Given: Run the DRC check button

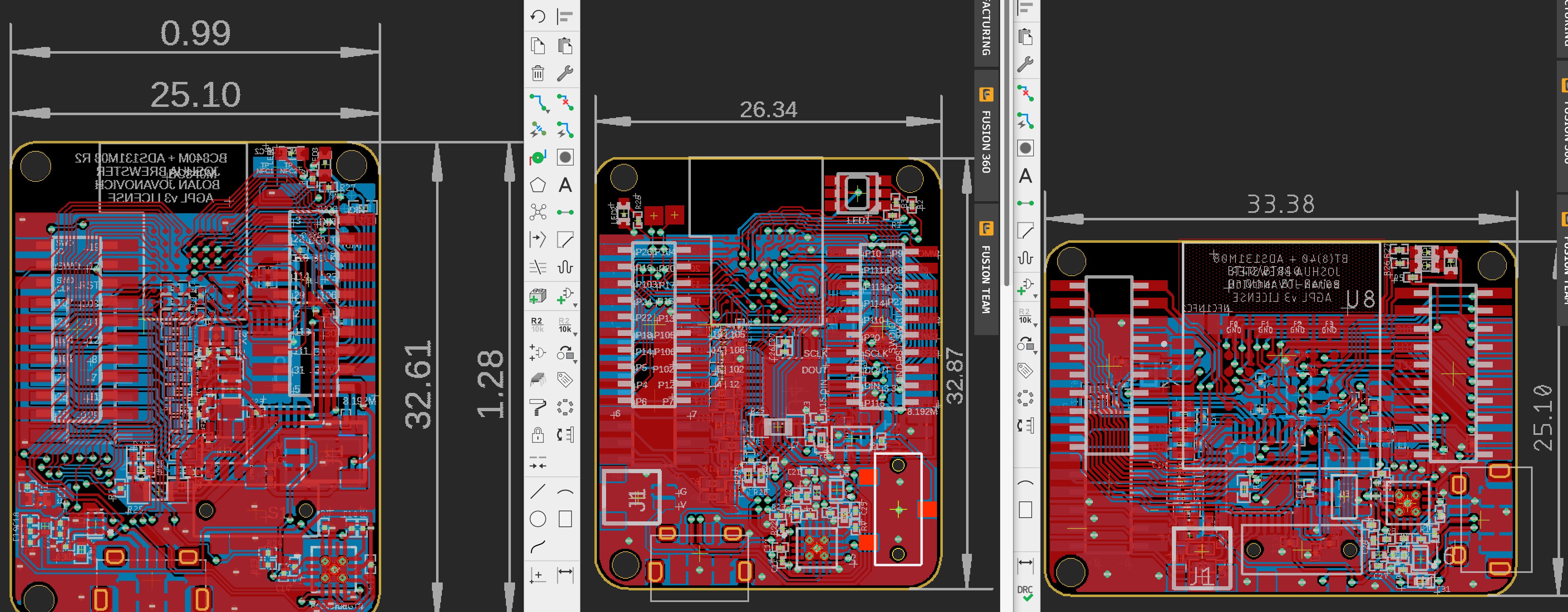Looking at the screenshot, I should (1025, 593).
